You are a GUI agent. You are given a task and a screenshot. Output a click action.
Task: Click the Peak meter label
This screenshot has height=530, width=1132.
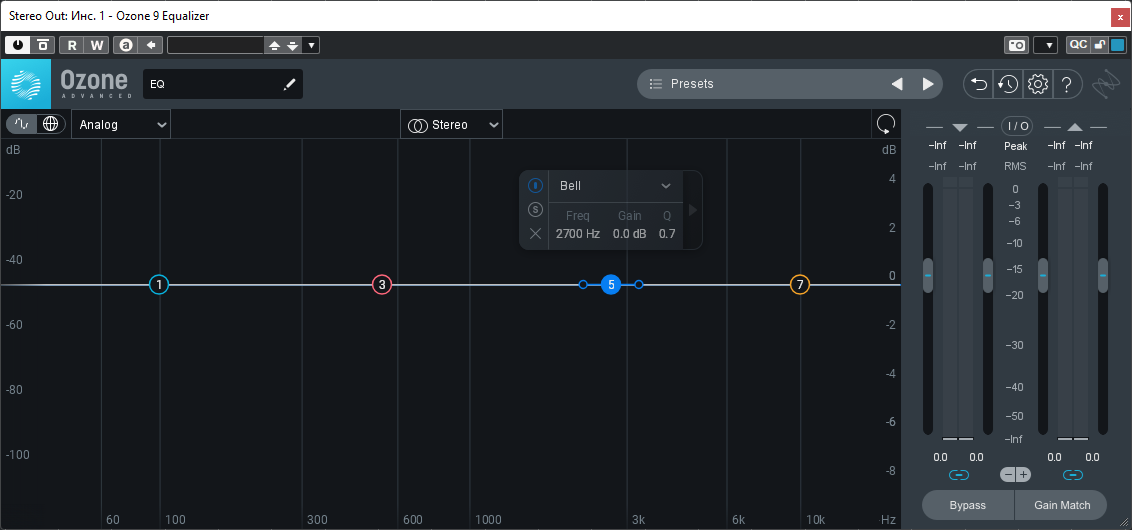click(1016, 147)
